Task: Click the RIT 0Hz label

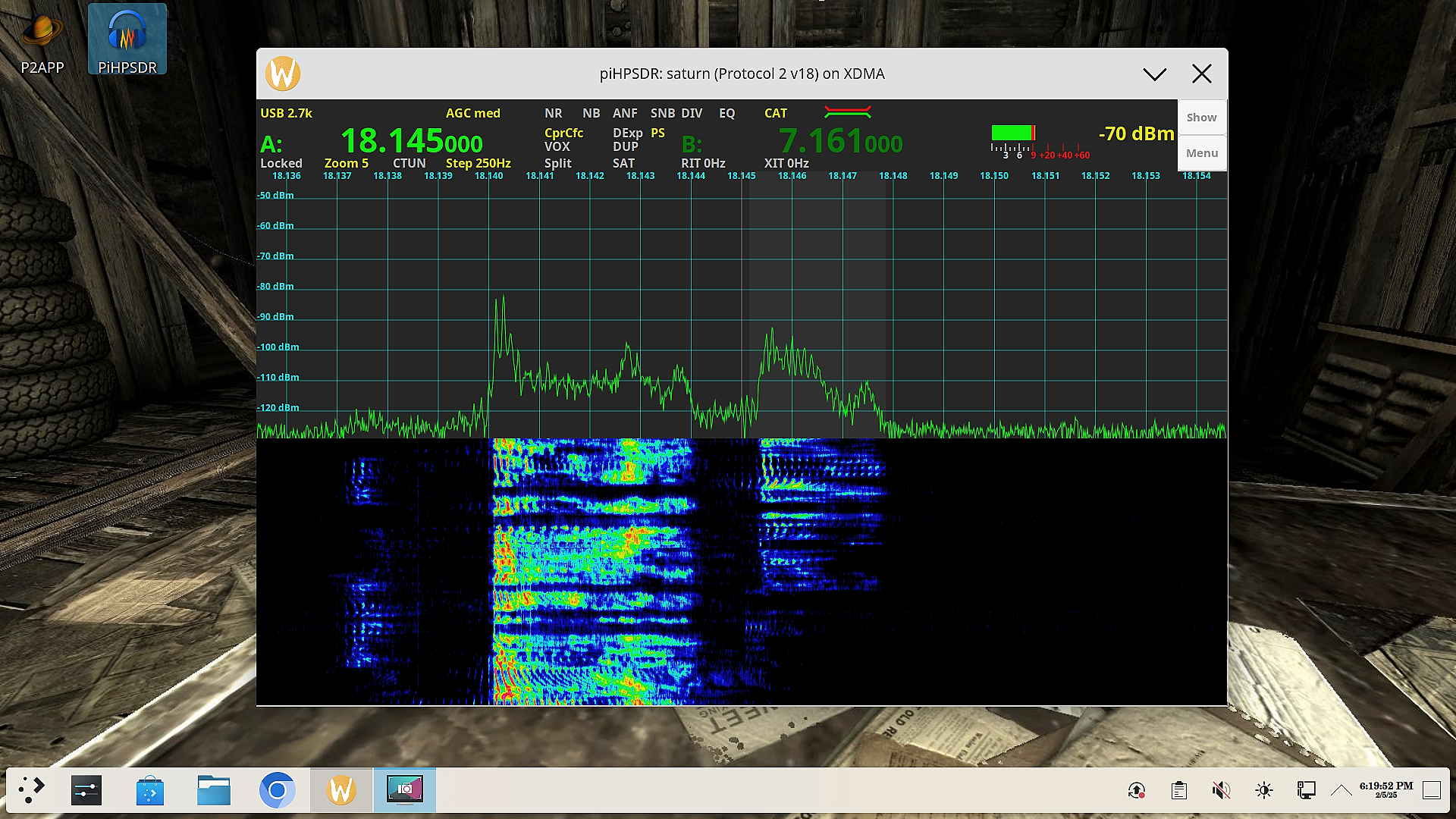Action: point(703,163)
